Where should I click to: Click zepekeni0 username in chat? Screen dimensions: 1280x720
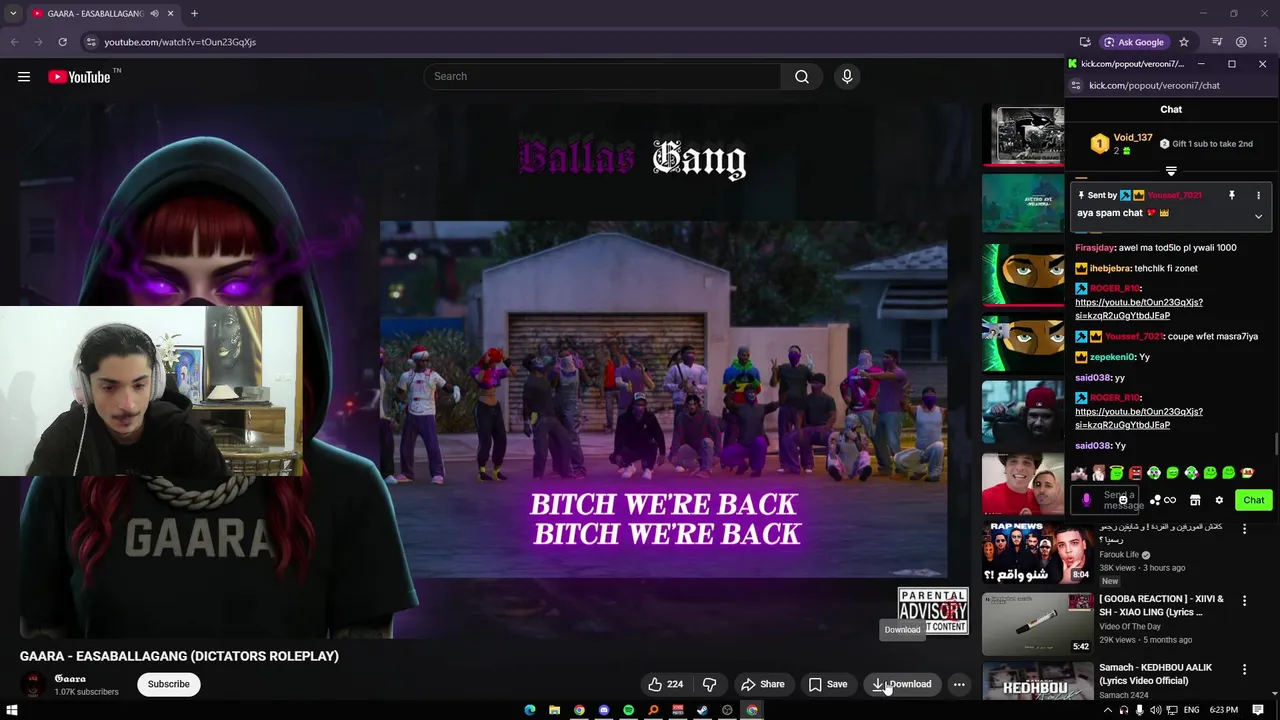1112,357
